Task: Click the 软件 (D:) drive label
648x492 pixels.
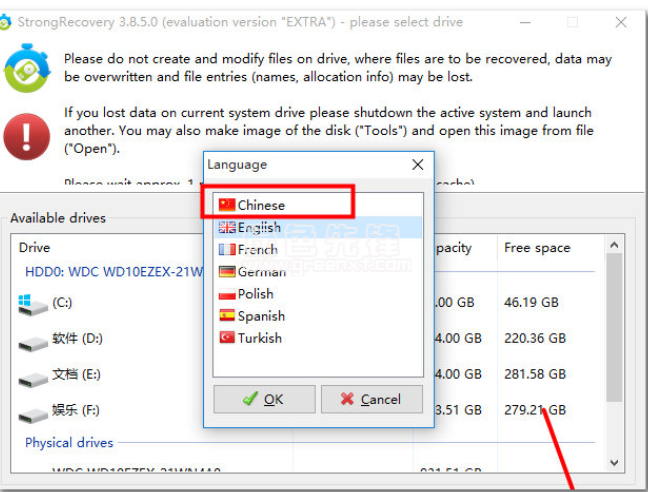Action: [x=77, y=338]
